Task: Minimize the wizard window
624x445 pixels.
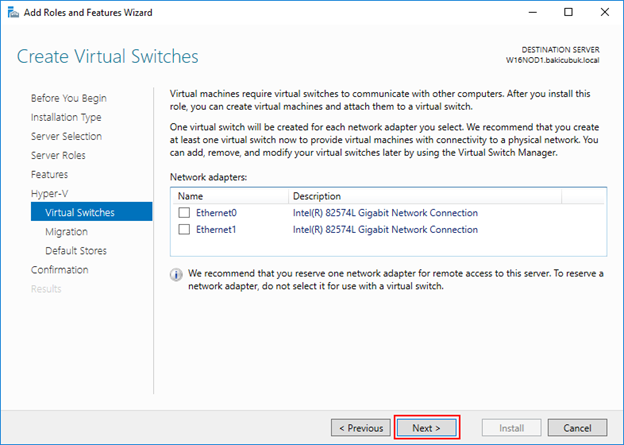Action: (x=532, y=12)
